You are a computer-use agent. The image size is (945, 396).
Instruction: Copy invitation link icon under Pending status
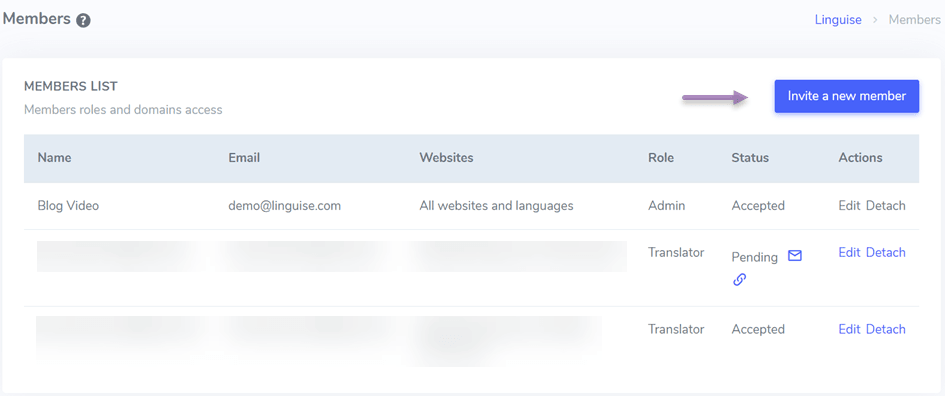[x=739, y=280]
